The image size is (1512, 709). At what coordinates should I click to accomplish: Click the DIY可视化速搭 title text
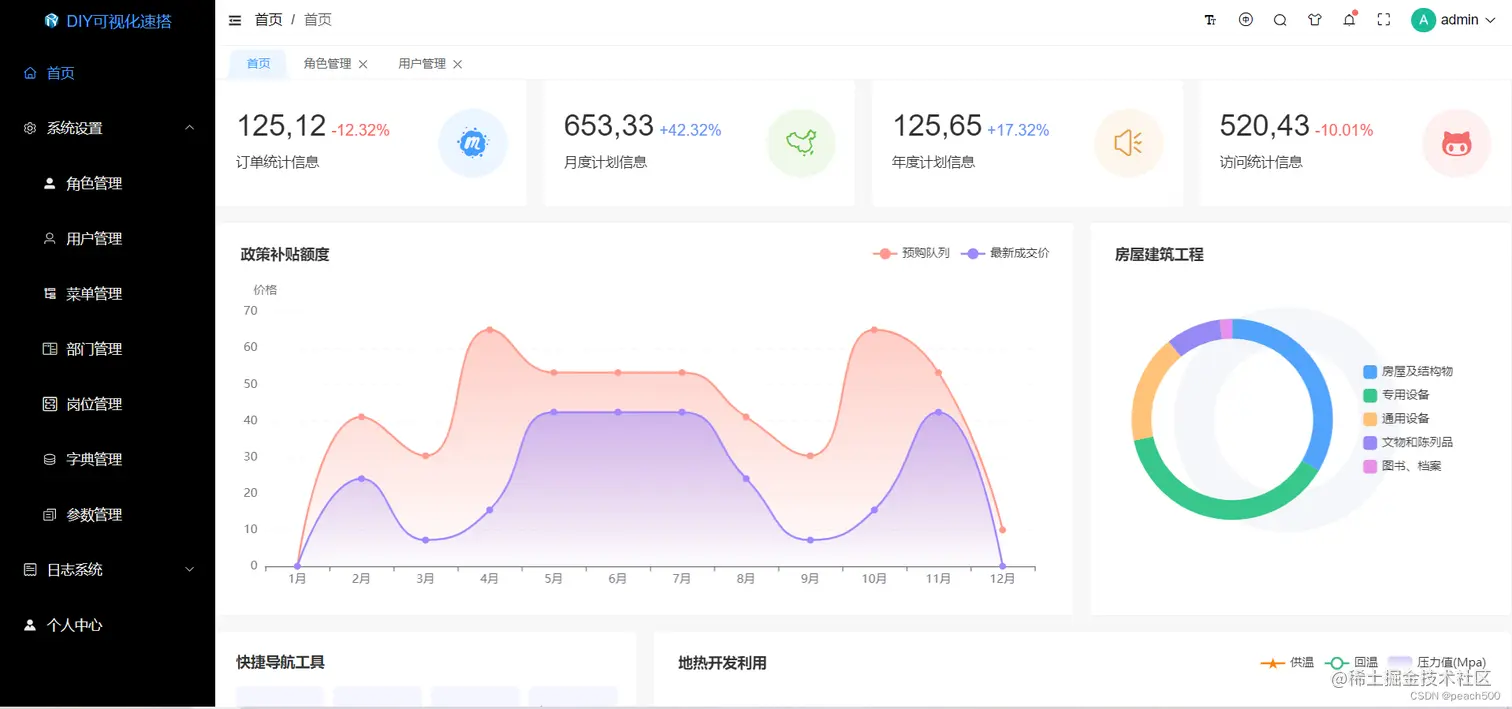click(119, 20)
